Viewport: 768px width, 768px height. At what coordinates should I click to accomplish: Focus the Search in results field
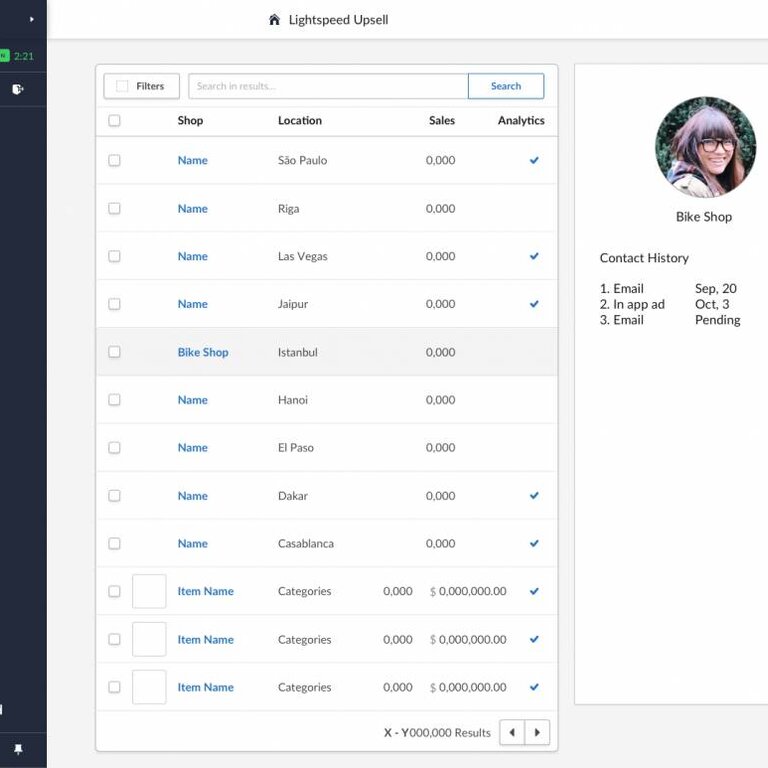(x=327, y=86)
